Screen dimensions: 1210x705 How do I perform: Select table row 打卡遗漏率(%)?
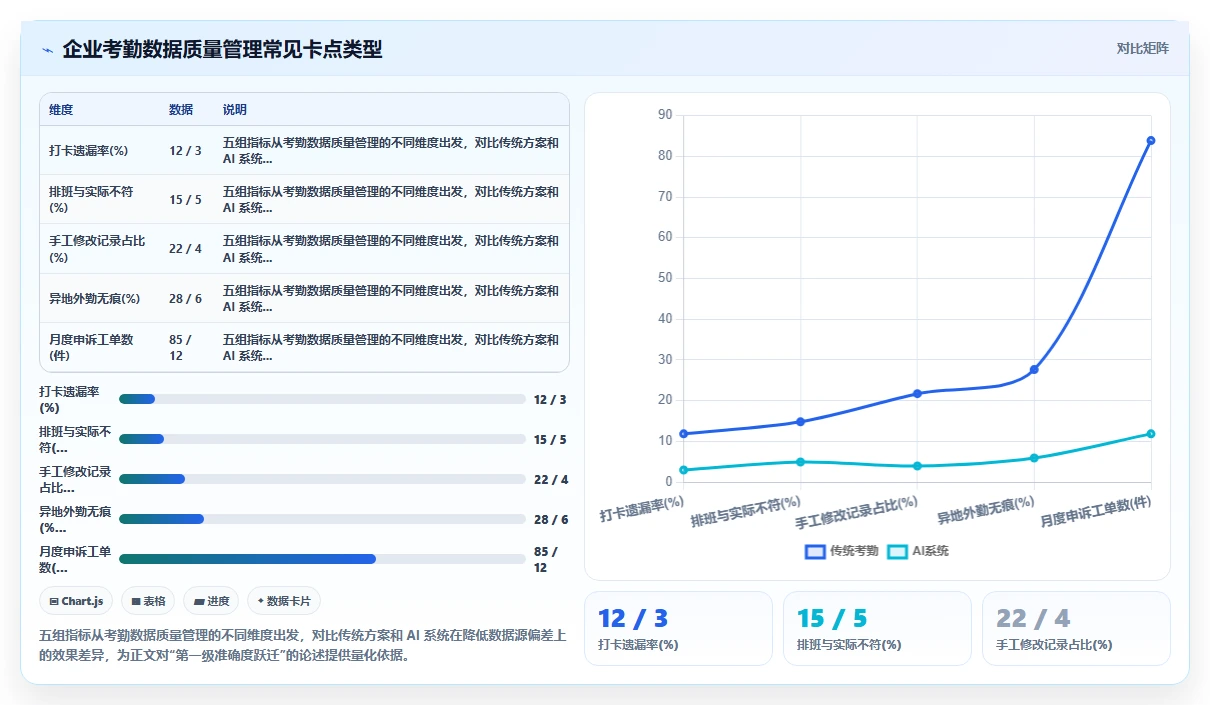pos(304,151)
